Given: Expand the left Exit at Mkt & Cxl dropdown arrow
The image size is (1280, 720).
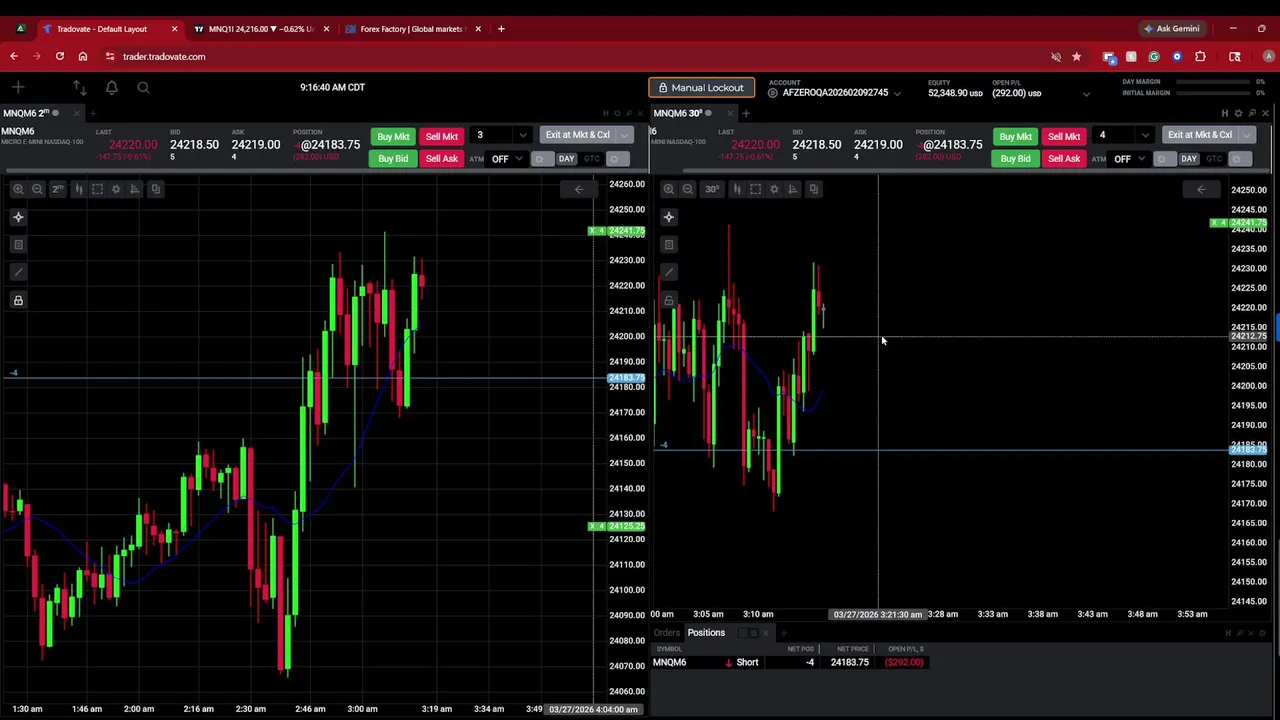Looking at the screenshot, I should pyautogui.click(x=624, y=135).
